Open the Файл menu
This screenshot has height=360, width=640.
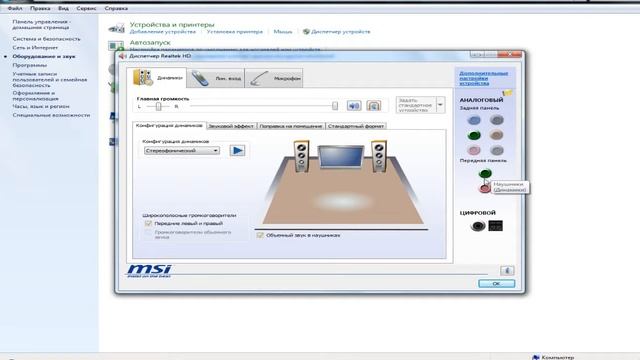pos(15,8)
